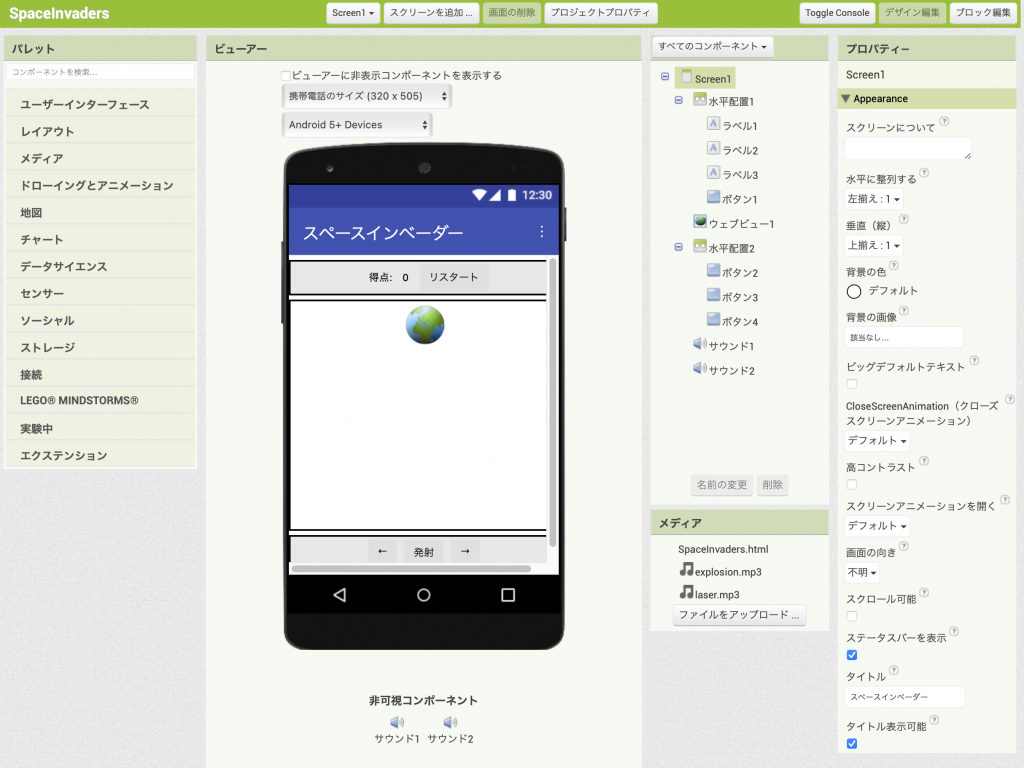Collapse the 水平配置1 tree node
This screenshot has width=1024, height=768.
tap(679, 101)
